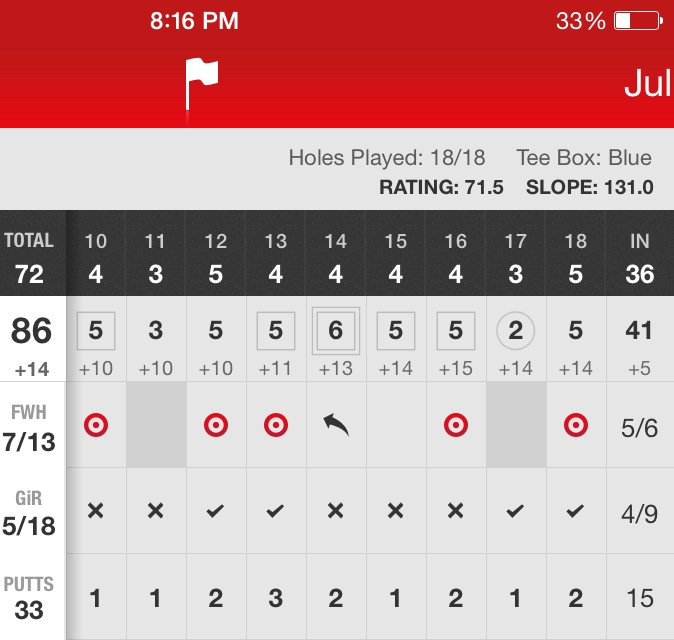This screenshot has height=640, width=674.
Task: Tap the missed-left arrow on hole 14
Action: (x=336, y=425)
